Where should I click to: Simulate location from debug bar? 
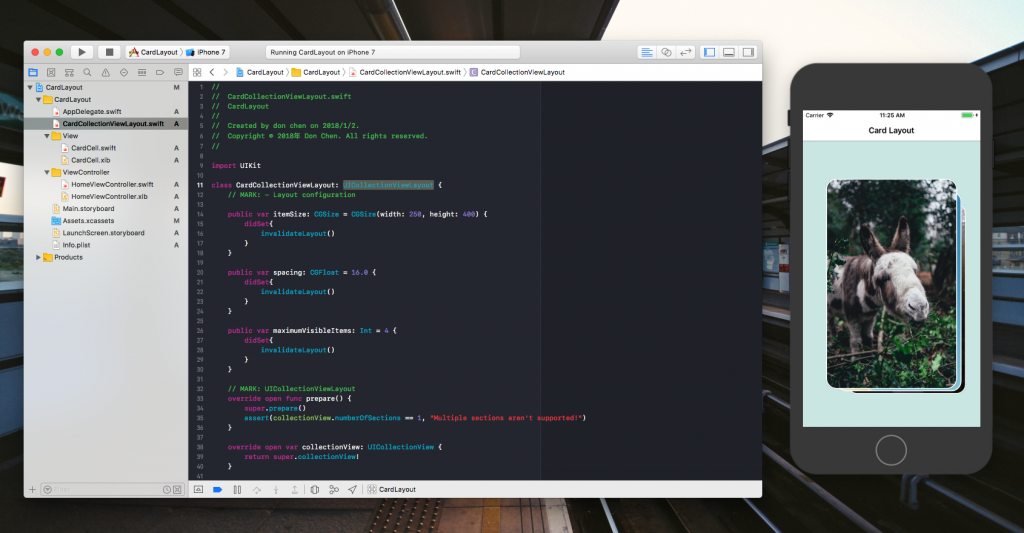pyautogui.click(x=353, y=489)
